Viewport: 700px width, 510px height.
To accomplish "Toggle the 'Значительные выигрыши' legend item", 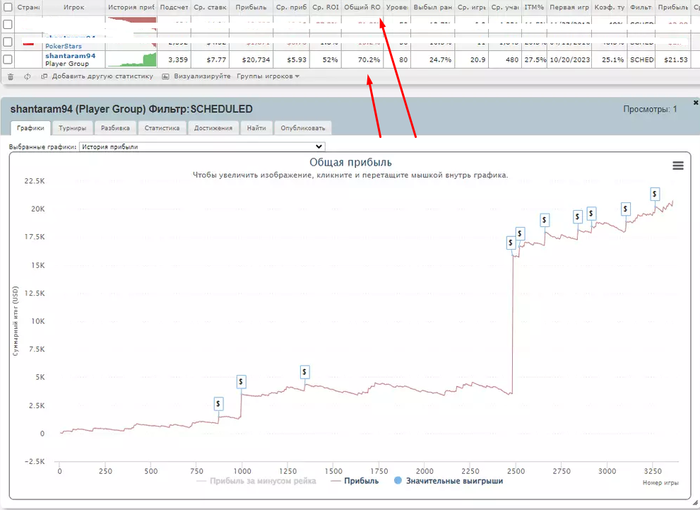I will pos(449,481).
